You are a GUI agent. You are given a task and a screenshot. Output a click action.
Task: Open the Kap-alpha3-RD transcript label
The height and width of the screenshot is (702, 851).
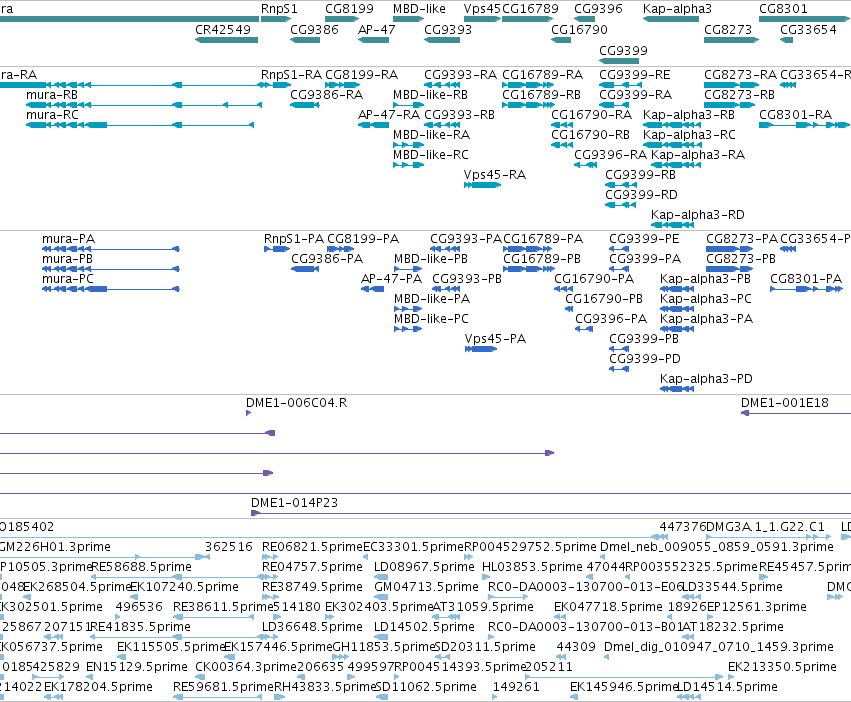pyautogui.click(x=697, y=216)
